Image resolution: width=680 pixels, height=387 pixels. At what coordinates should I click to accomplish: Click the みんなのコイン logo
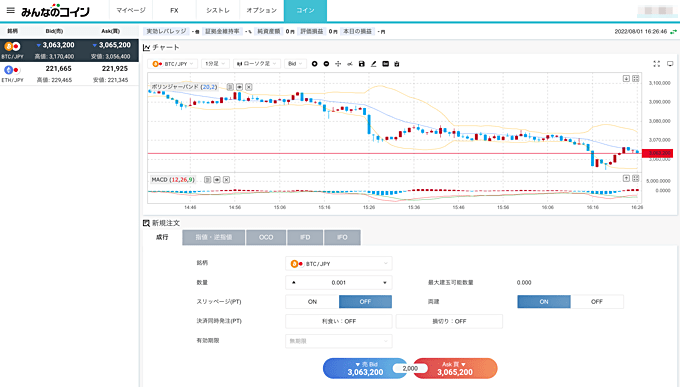55,11
